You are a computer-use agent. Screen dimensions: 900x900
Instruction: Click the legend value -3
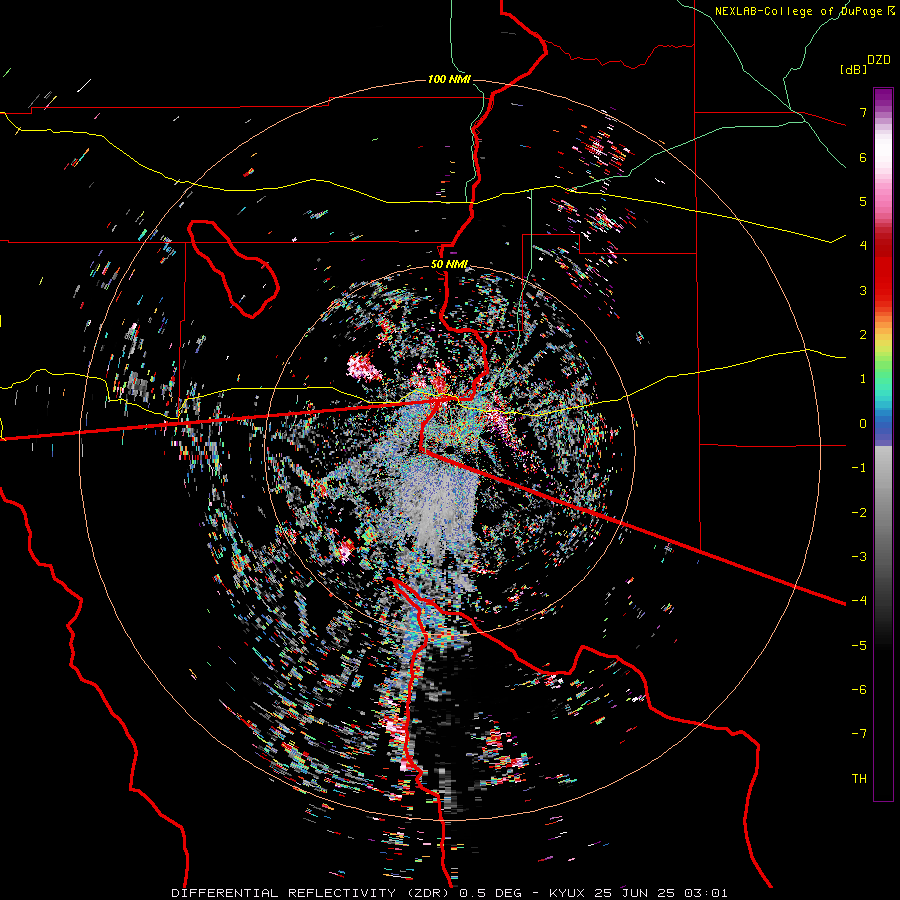(x=859, y=557)
